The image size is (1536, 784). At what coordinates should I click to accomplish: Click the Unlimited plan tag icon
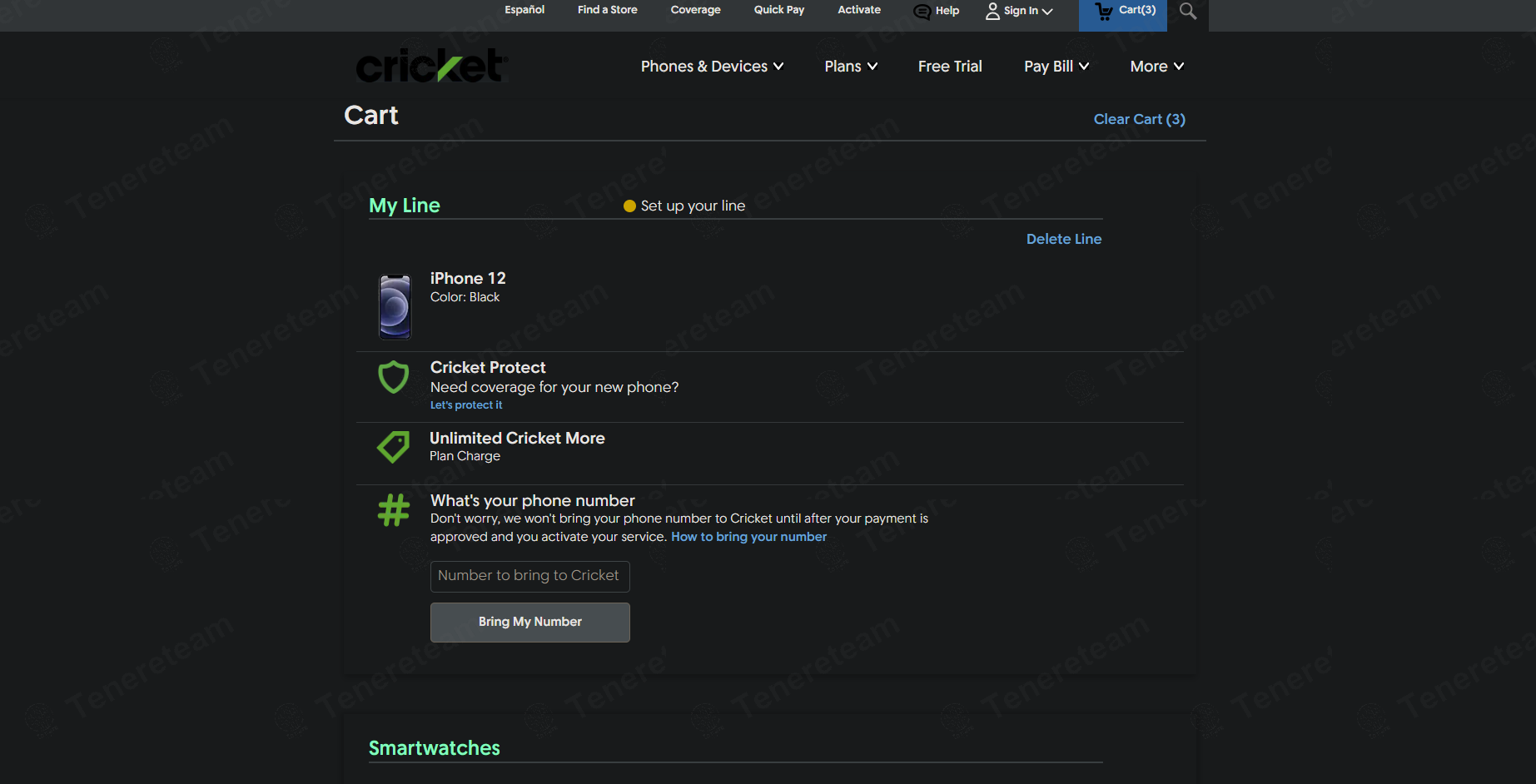[394, 447]
